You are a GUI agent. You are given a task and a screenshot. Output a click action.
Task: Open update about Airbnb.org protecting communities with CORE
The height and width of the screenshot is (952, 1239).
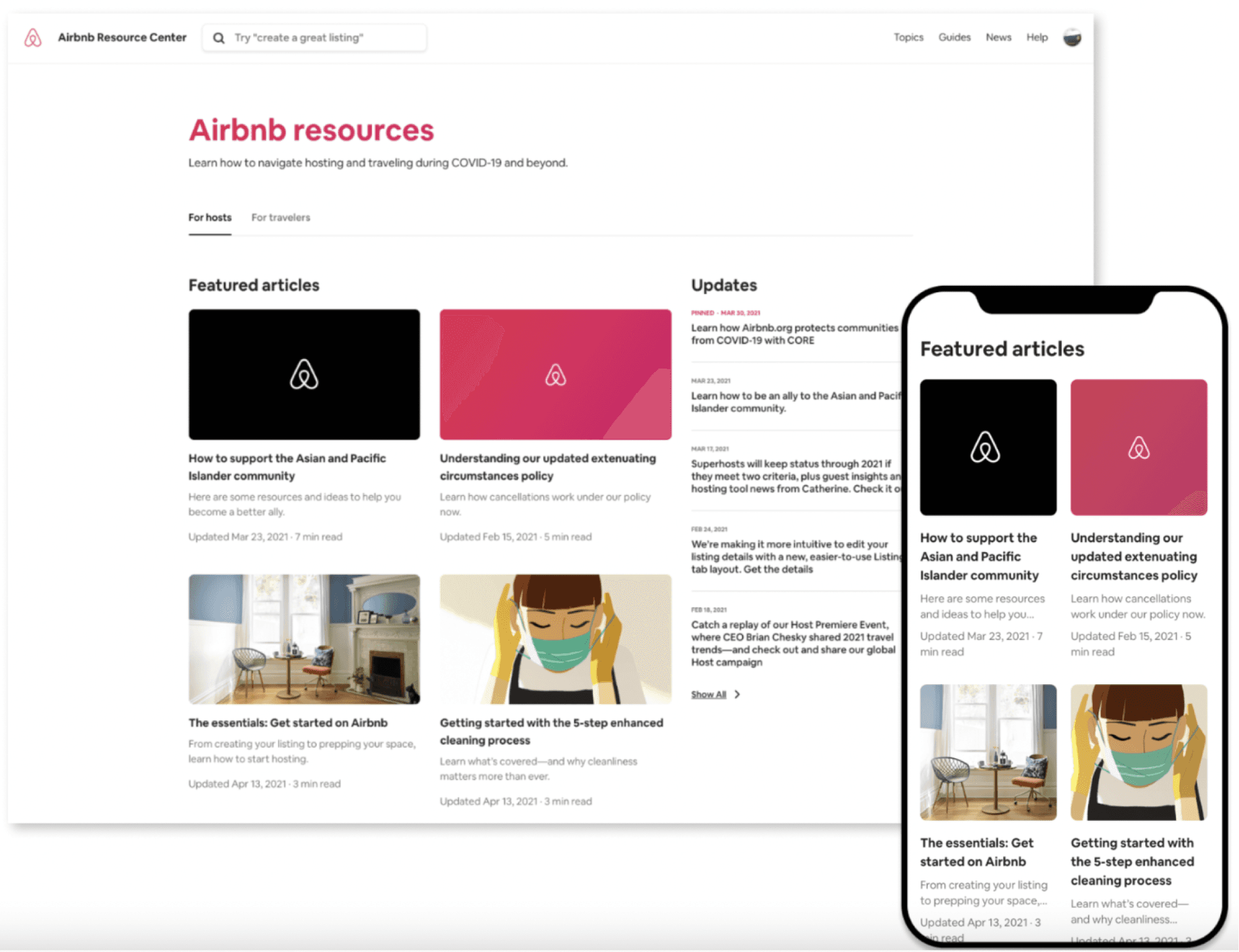(795, 334)
